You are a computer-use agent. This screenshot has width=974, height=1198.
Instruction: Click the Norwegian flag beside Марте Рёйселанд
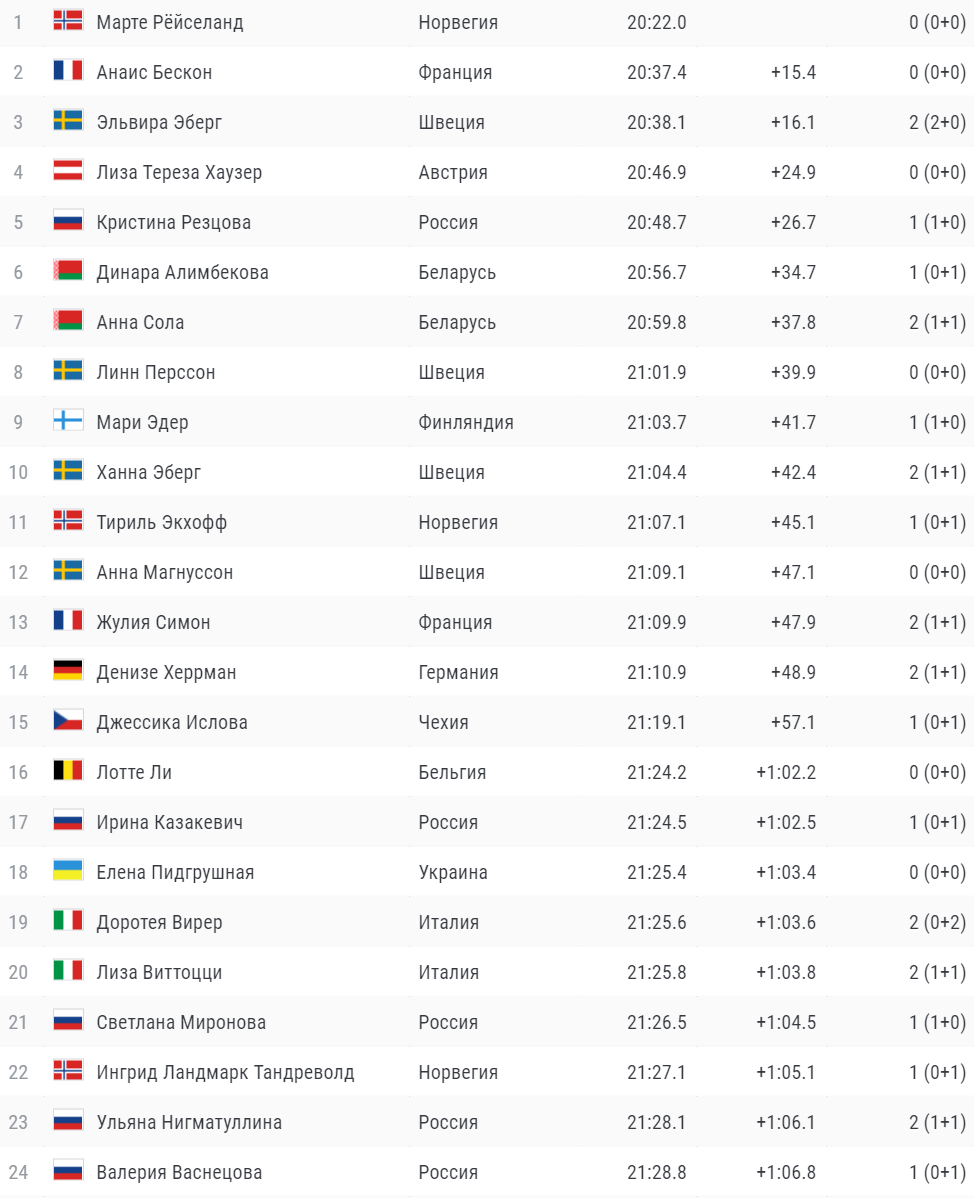pos(67,21)
